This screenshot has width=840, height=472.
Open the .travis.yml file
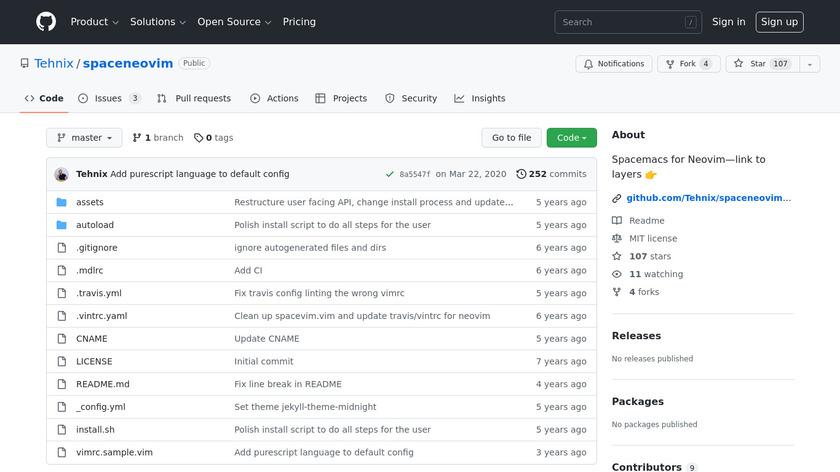click(99, 293)
